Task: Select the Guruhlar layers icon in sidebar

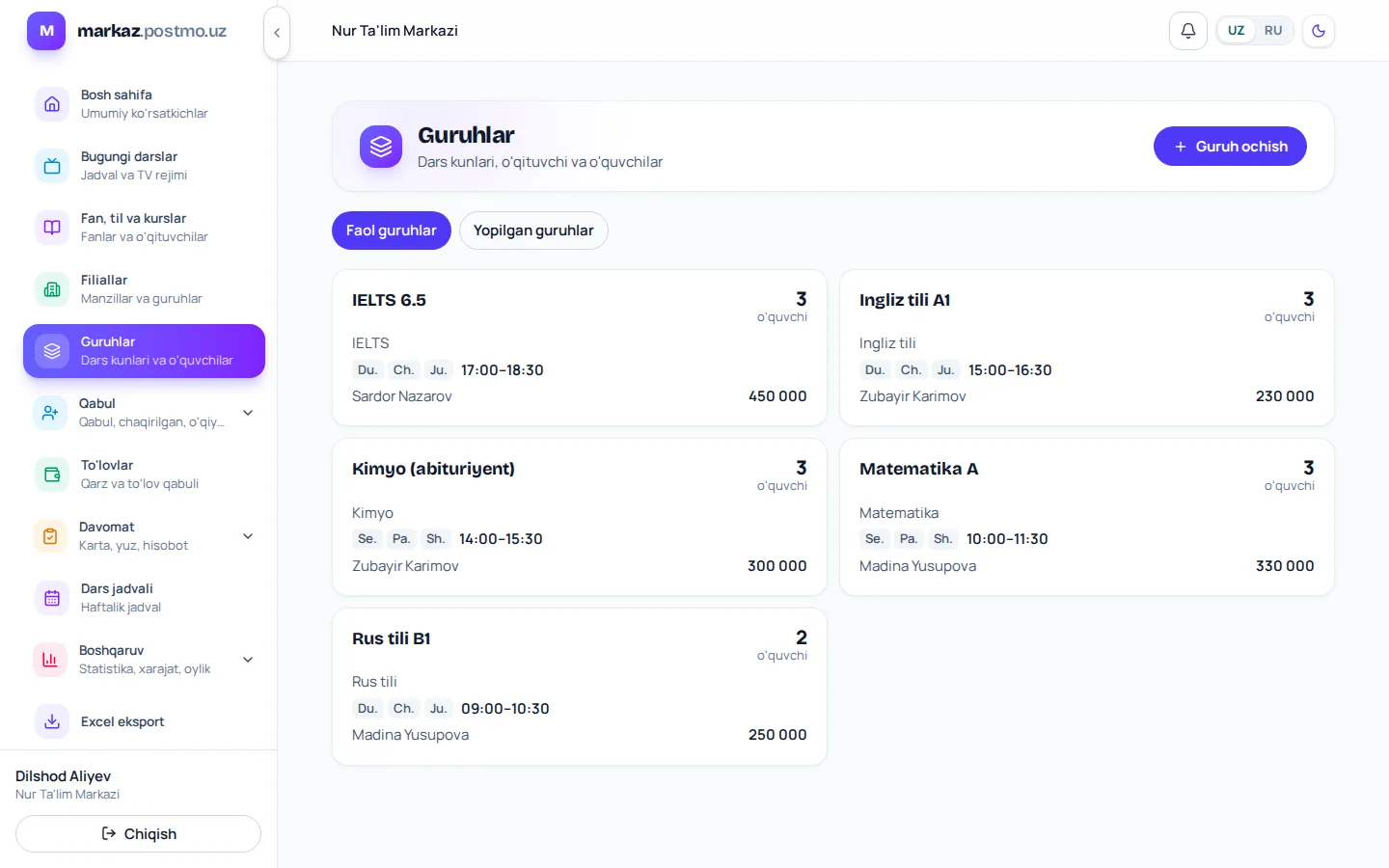Action: [52, 351]
